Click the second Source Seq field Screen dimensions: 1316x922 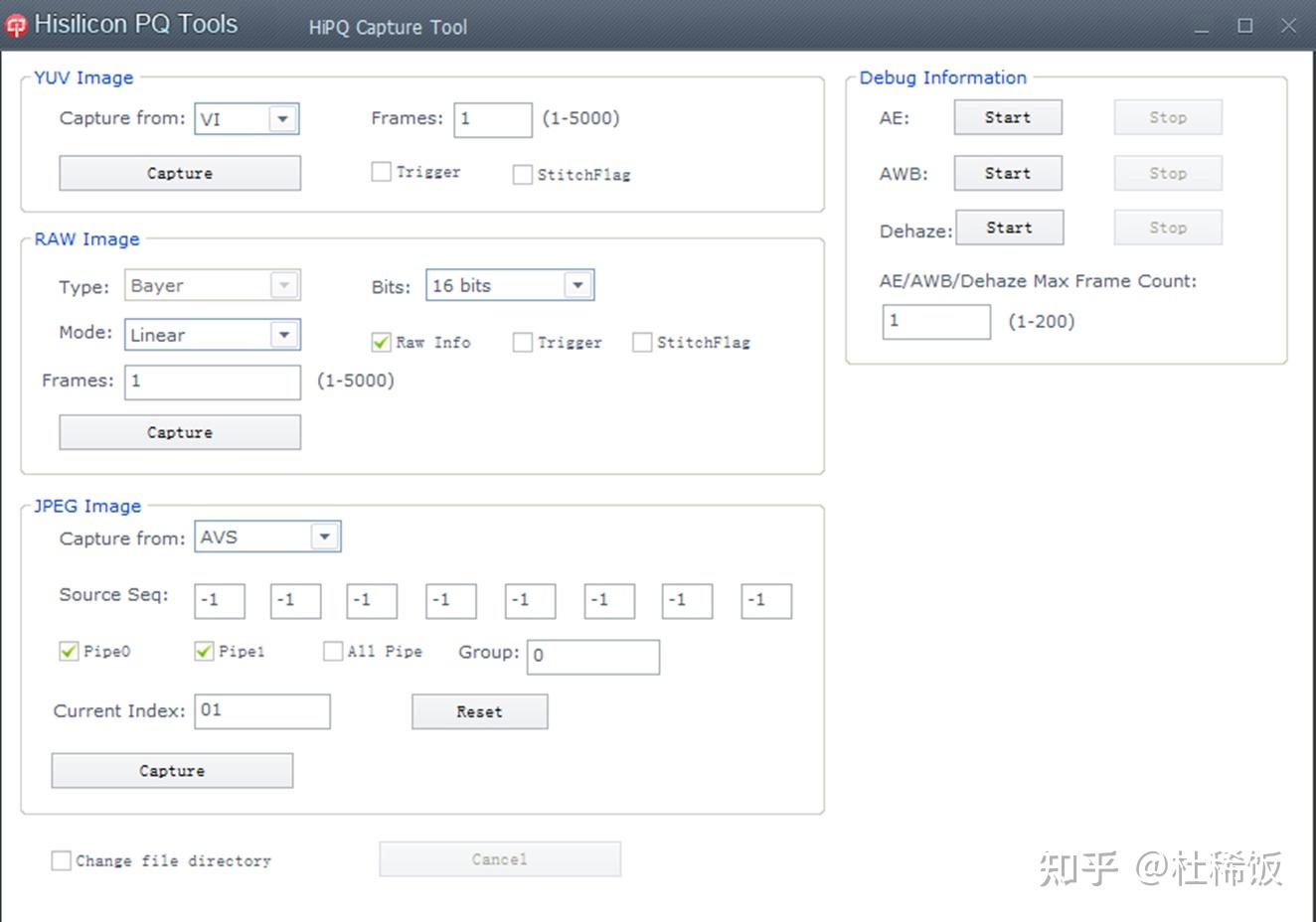point(295,600)
